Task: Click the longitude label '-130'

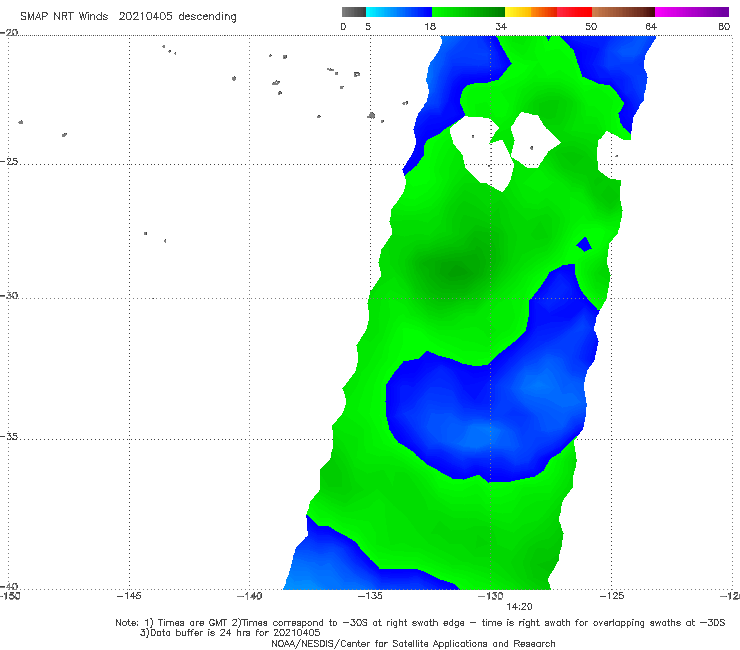Action: pos(490,596)
